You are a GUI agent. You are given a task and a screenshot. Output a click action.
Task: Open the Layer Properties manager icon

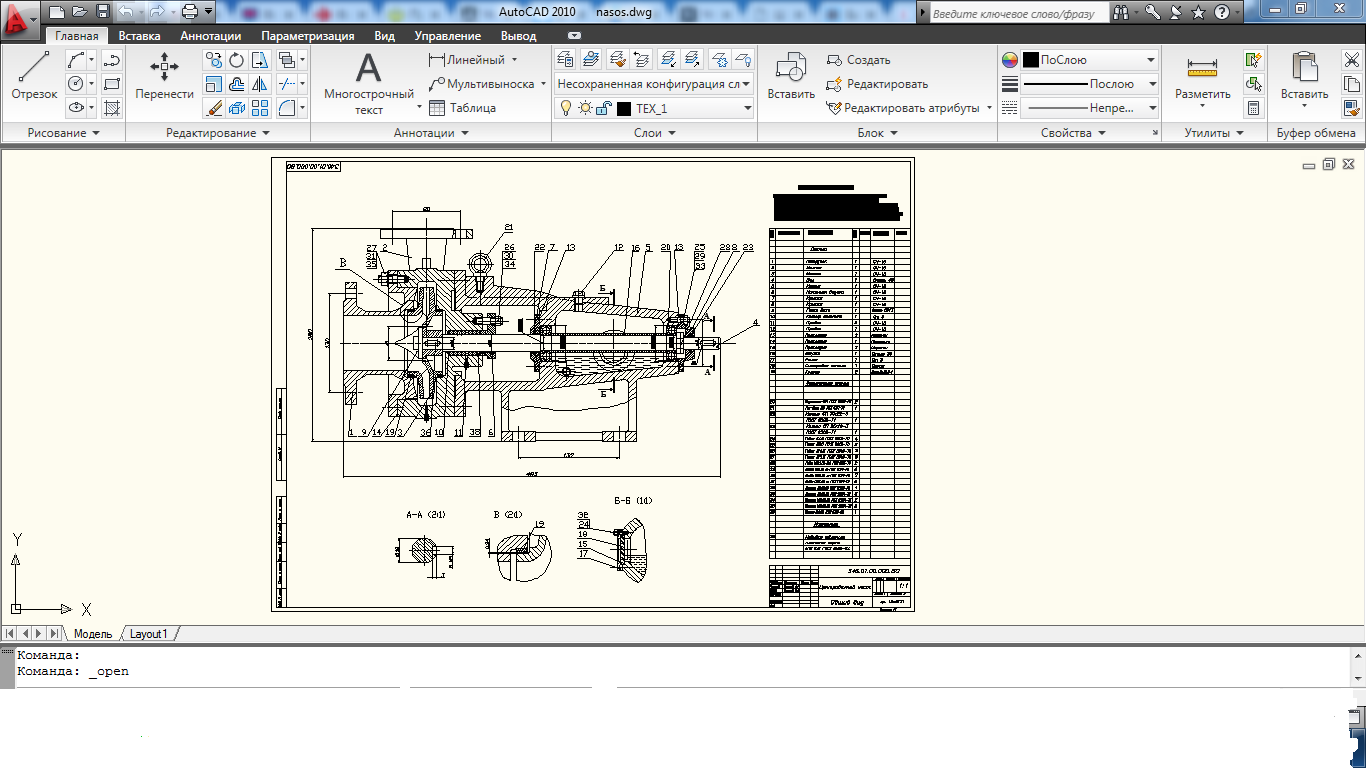coord(566,60)
